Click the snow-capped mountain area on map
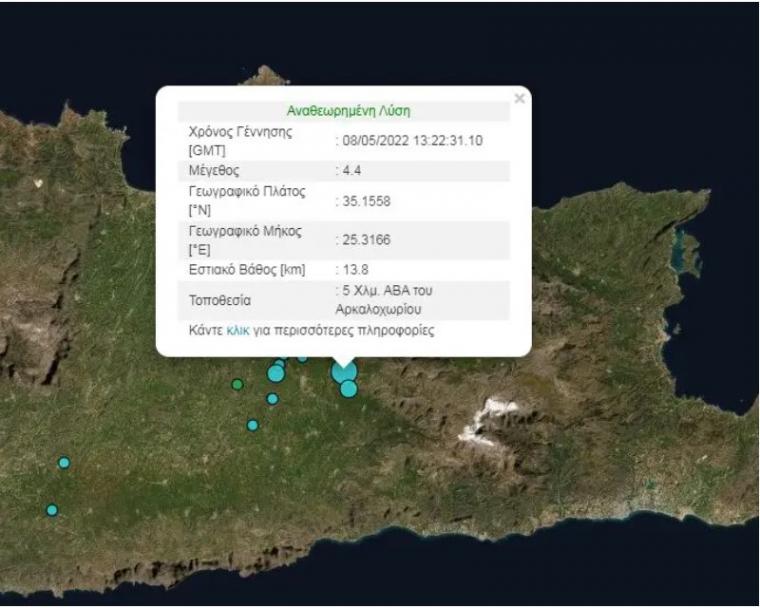760x608 pixels. [x=490, y=418]
